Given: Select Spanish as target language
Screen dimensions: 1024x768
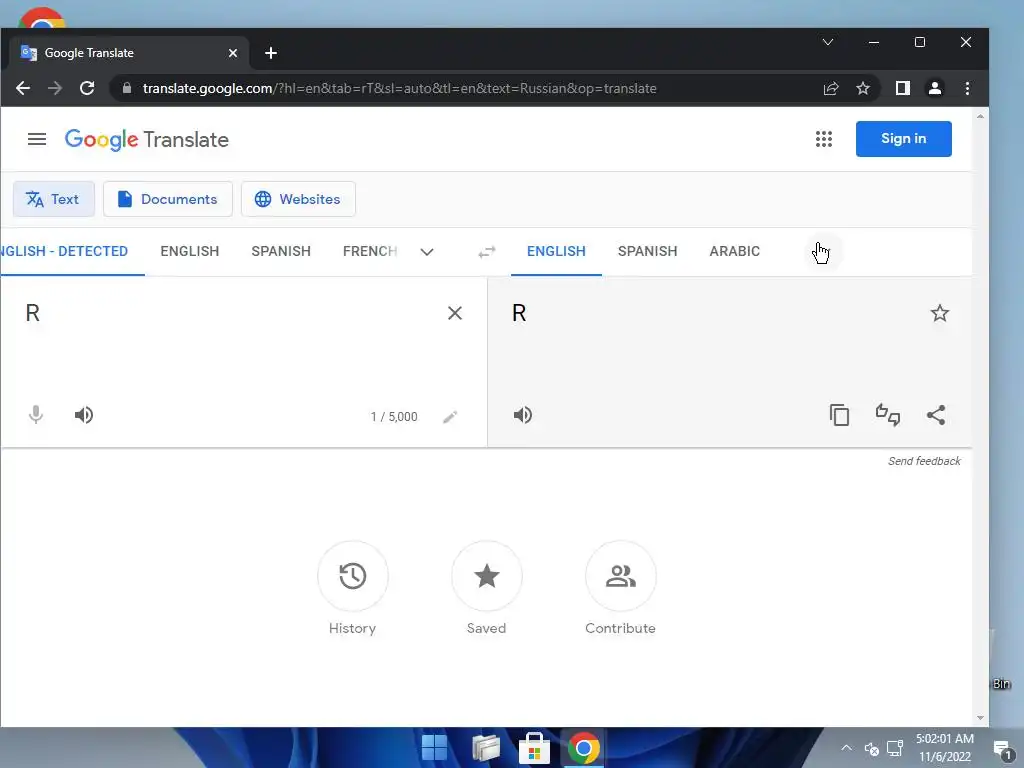Looking at the screenshot, I should tap(647, 251).
